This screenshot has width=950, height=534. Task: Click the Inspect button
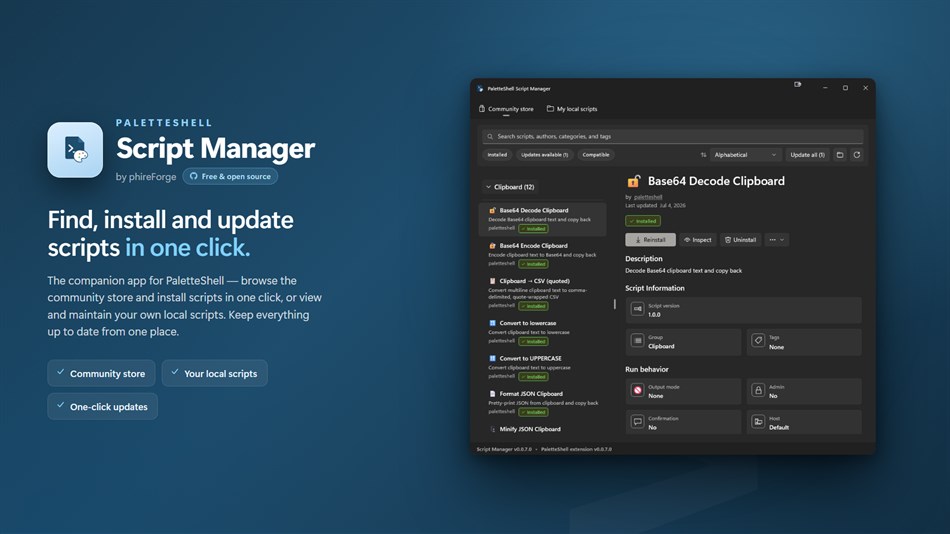coord(697,239)
